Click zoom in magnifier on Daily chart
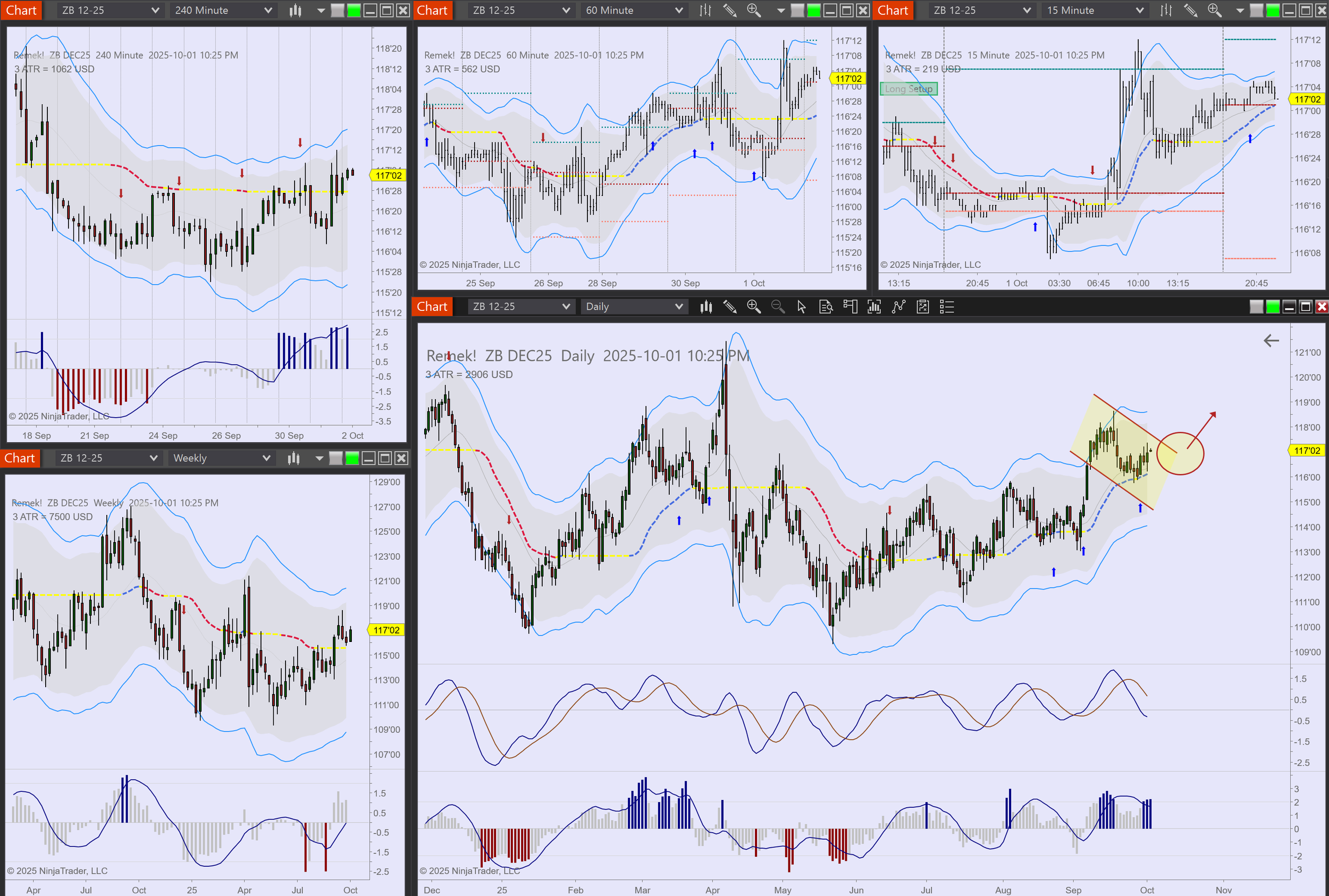Image resolution: width=1329 pixels, height=896 pixels. [753, 307]
